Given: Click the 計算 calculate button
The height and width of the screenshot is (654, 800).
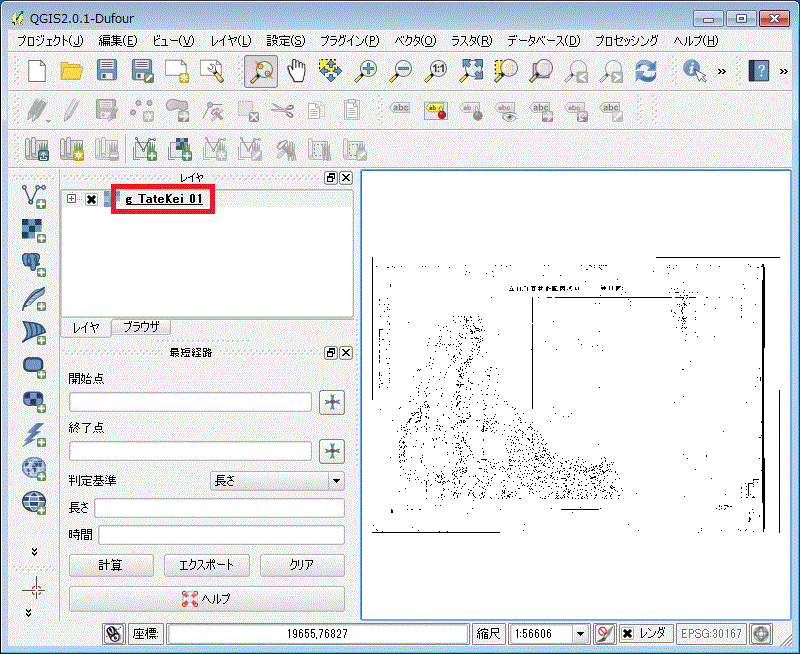Looking at the screenshot, I should tap(110, 565).
